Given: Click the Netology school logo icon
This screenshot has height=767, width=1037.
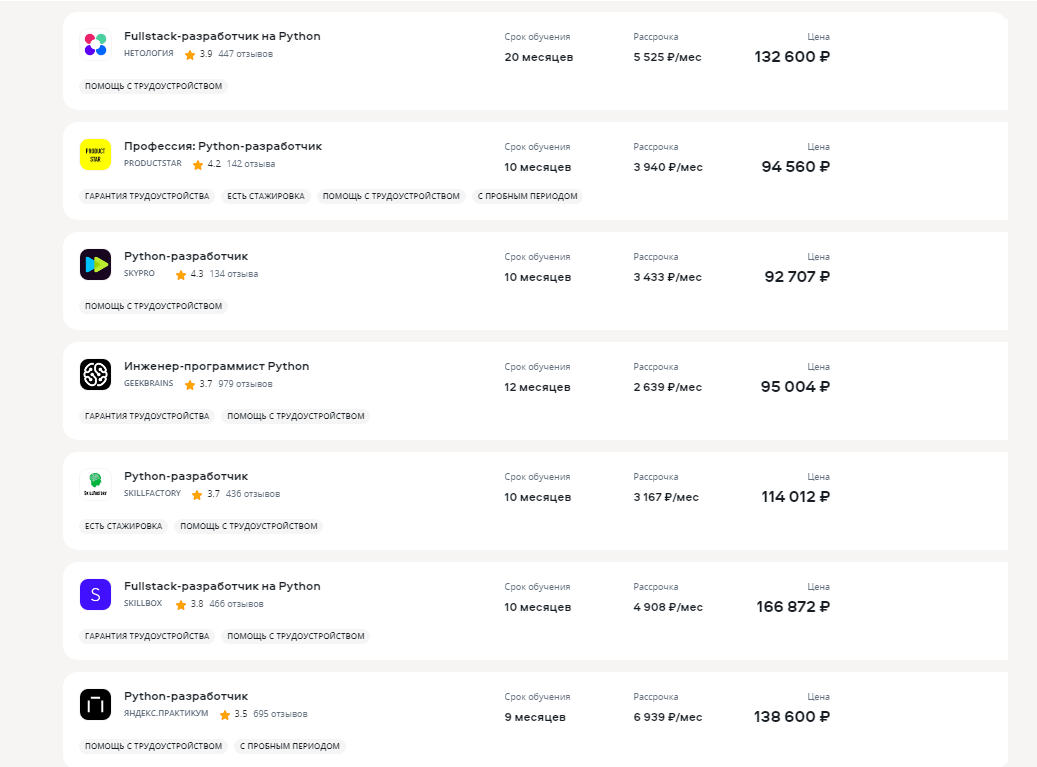Looking at the screenshot, I should pos(95,45).
